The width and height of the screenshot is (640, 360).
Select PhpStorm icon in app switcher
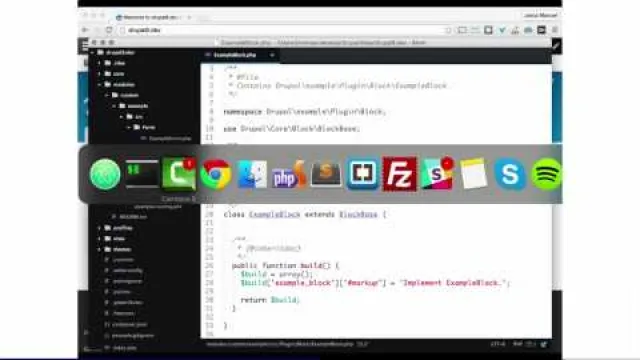tap(289, 174)
